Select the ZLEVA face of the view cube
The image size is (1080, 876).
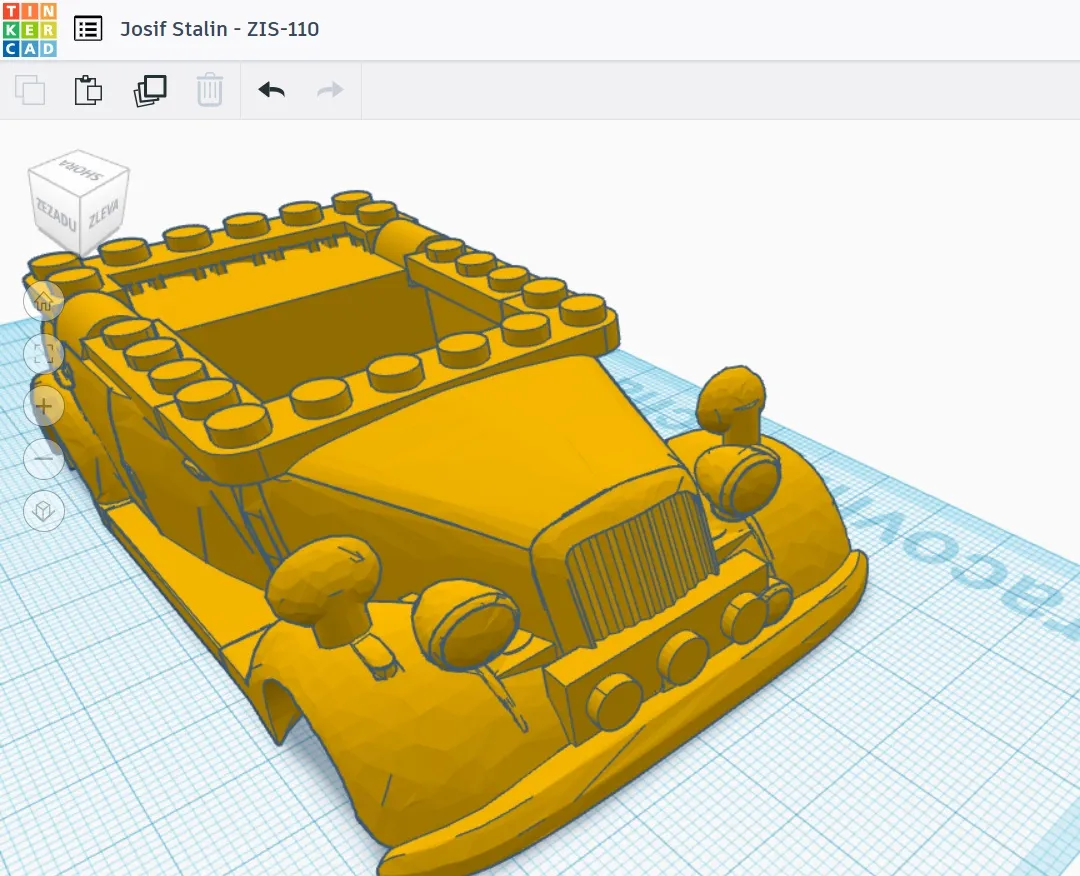pyautogui.click(x=104, y=216)
